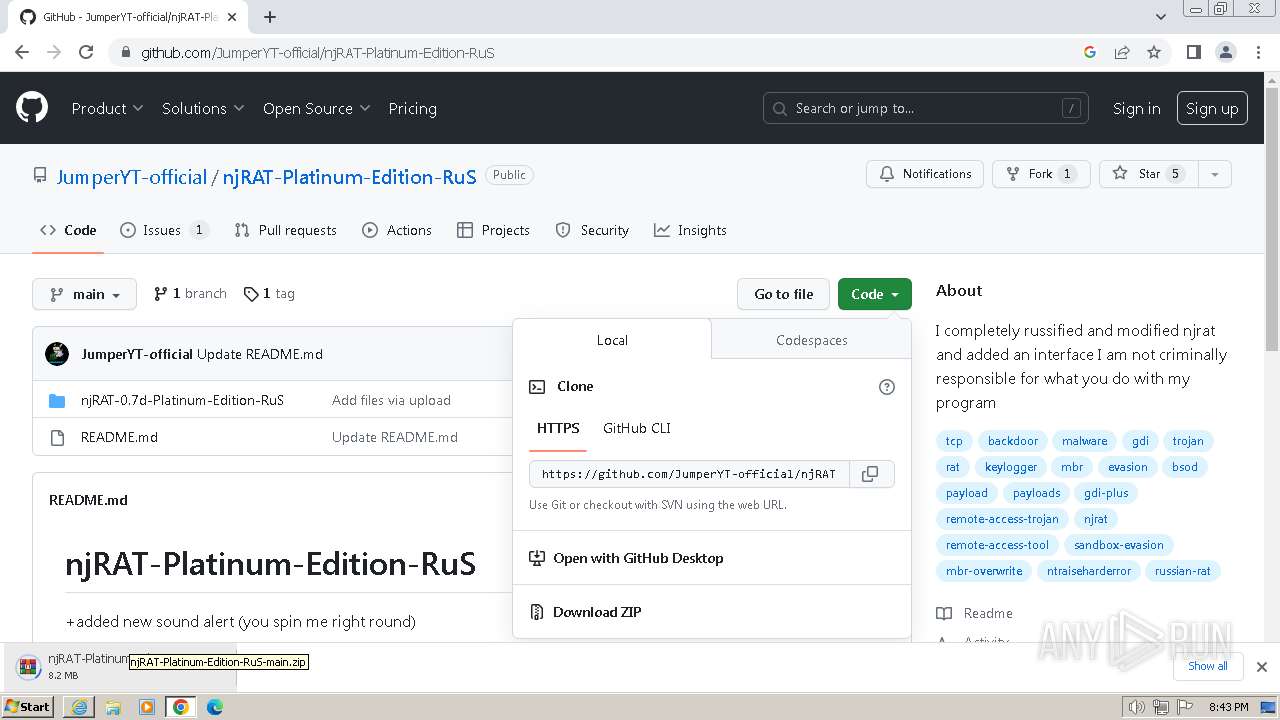Open the main branch dropdown
Screen dimensions: 1280x720
(x=85, y=294)
